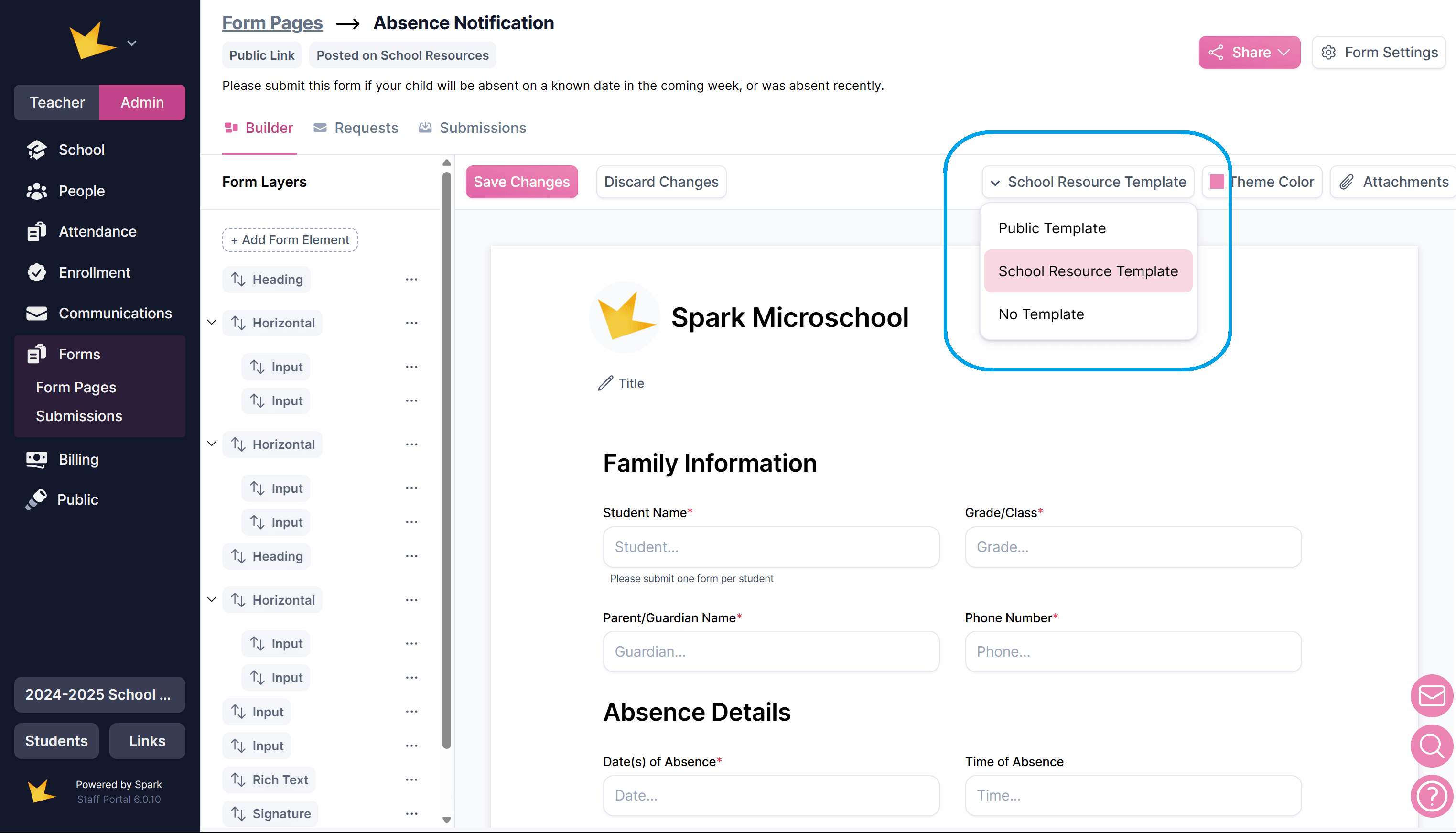Screen dimensions: 1456x833
Task: Click the Title pencil edit icon
Action: tap(605, 383)
